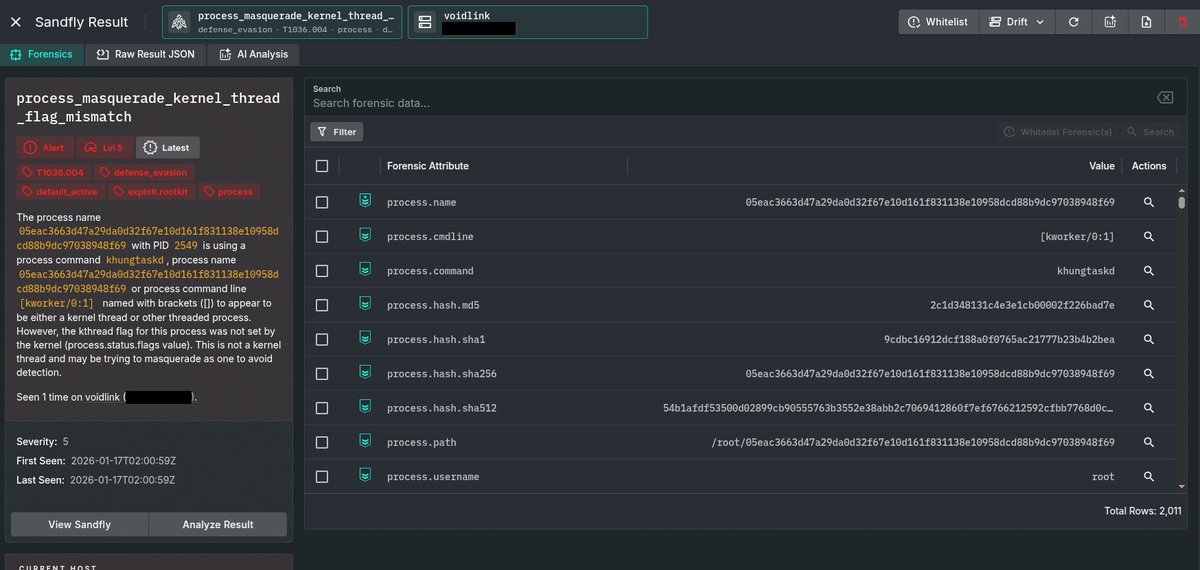The width and height of the screenshot is (1200, 570).
Task: Click the View Sandfly button
Action: tap(80, 524)
